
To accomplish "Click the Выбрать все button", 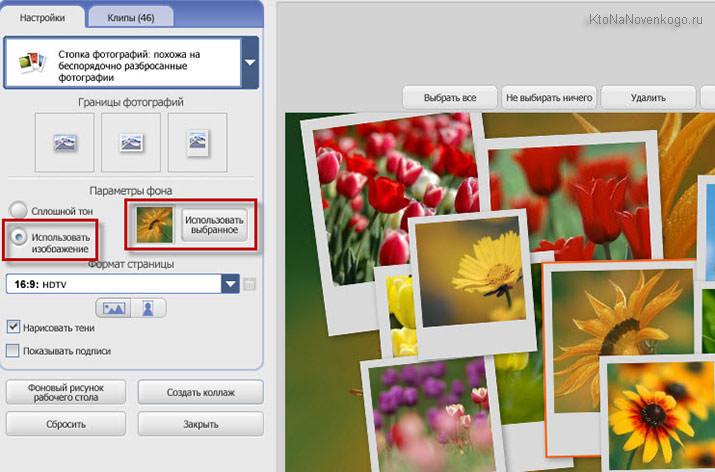I will click(450, 98).
